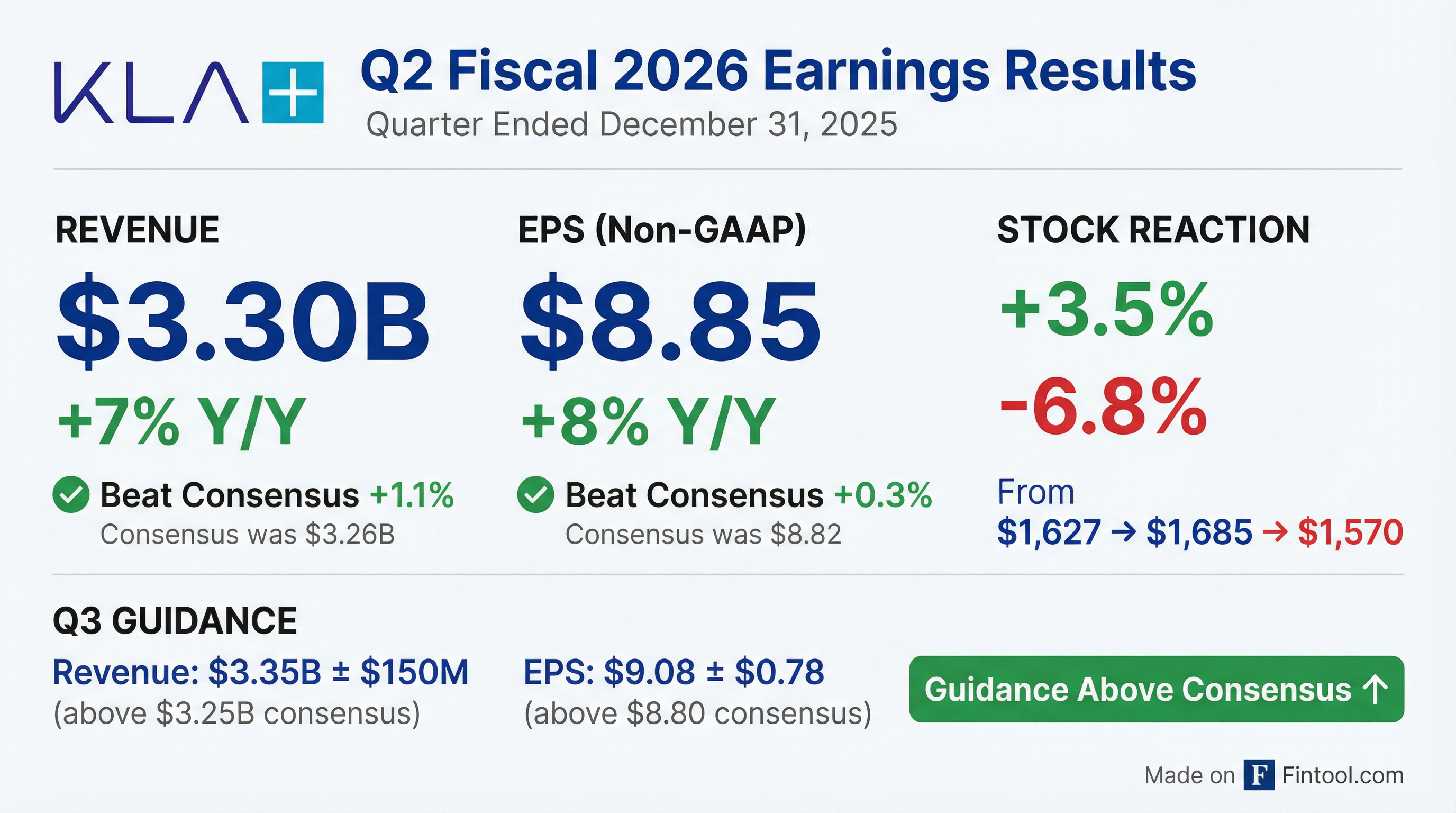Click the blue arrow between $1,627 and $1,685
The height and width of the screenshot is (813, 1456).
tap(1124, 532)
